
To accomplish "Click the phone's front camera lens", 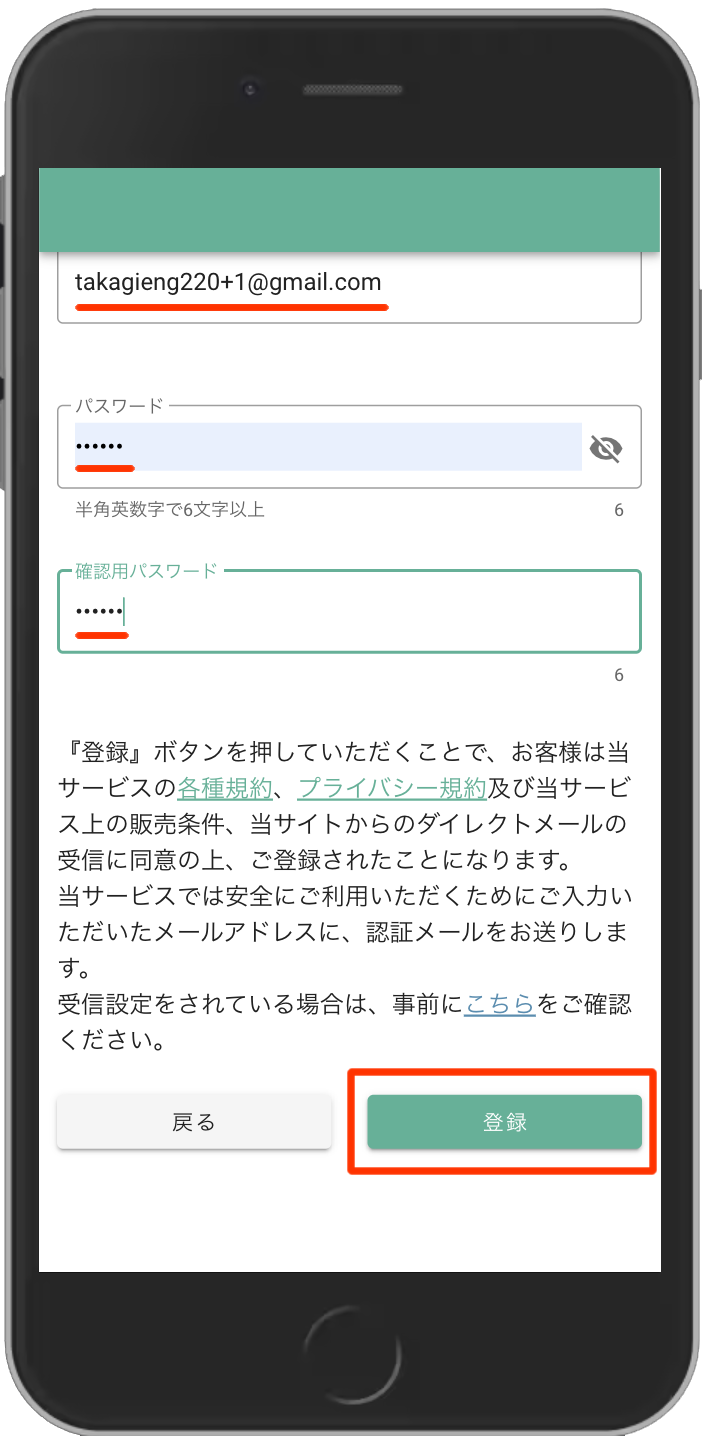I will point(250,89).
